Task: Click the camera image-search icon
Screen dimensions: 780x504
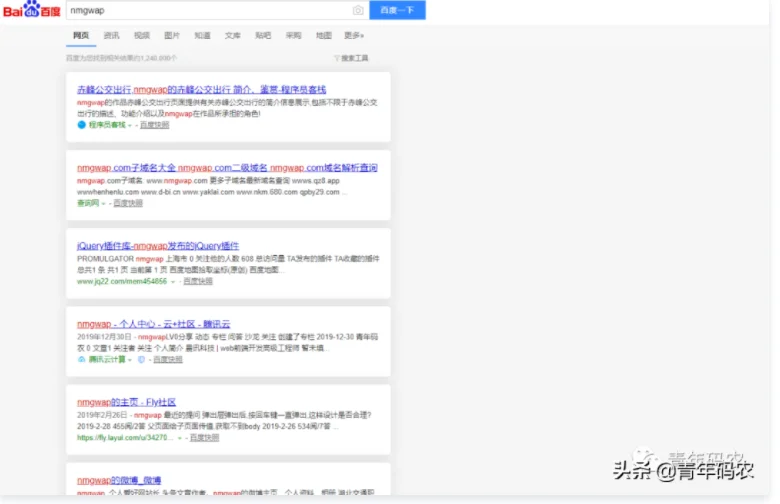Action: [x=358, y=10]
